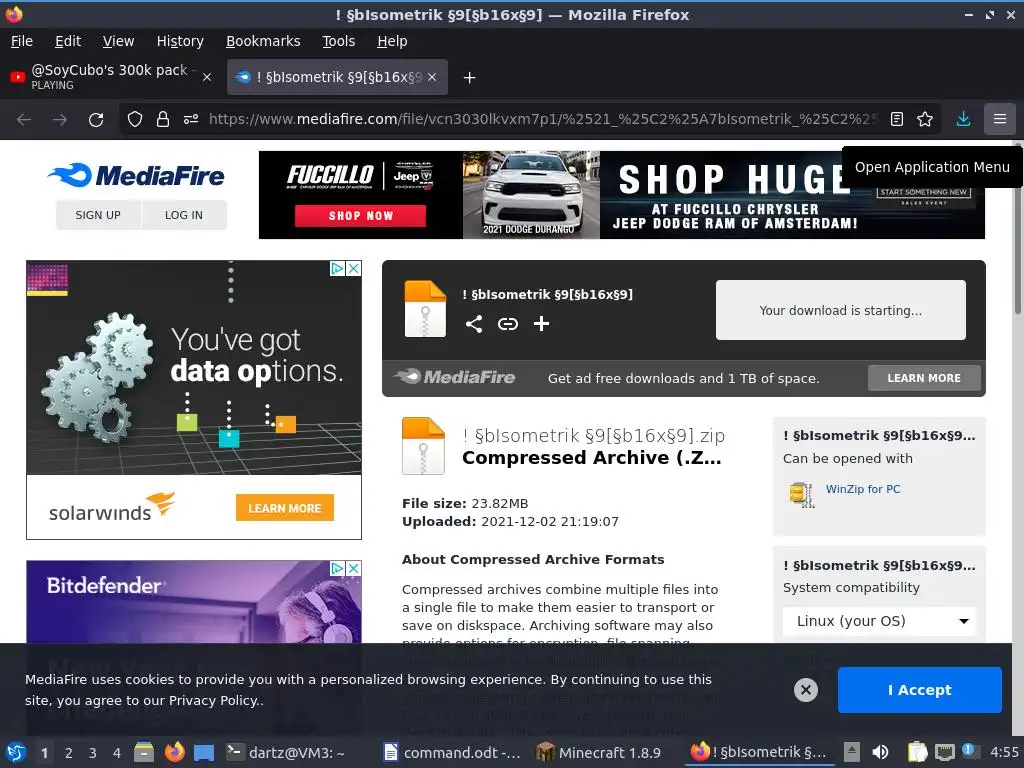The image size is (1024, 768).
Task: Open the WinZip for PC link
Action: point(863,489)
